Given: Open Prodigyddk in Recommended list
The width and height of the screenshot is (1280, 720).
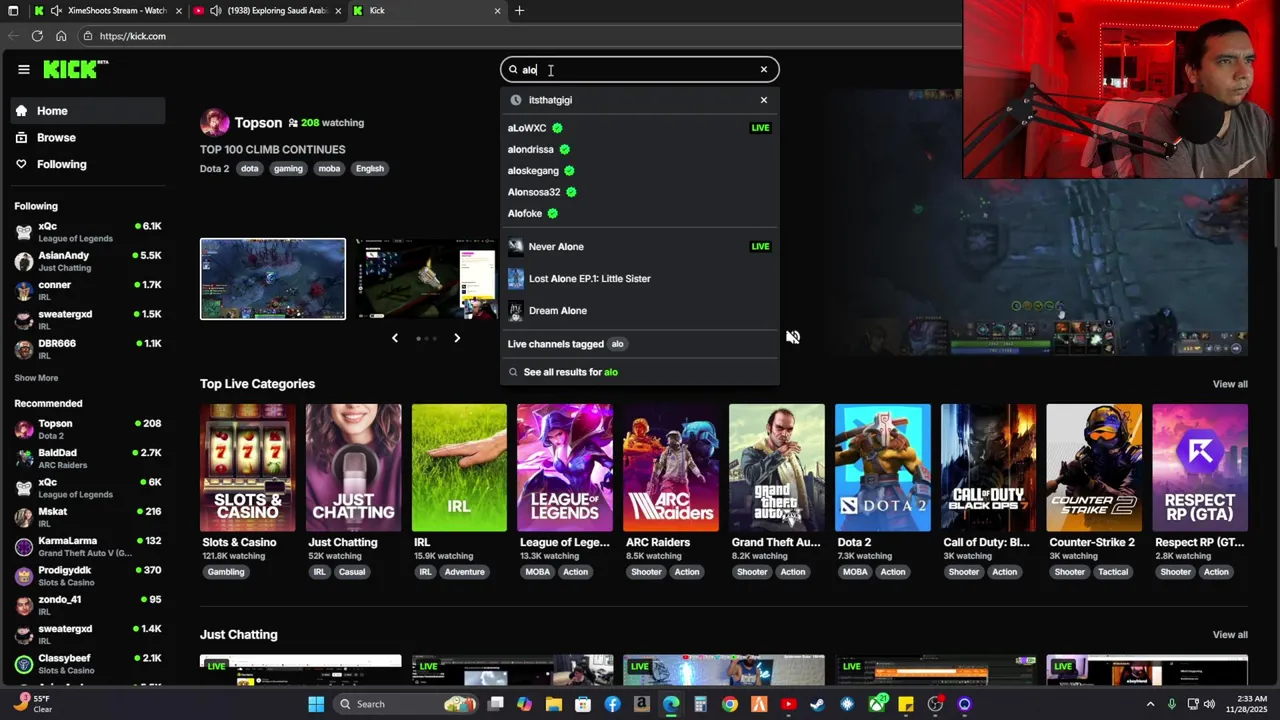Looking at the screenshot, I should tap(87, 576).
